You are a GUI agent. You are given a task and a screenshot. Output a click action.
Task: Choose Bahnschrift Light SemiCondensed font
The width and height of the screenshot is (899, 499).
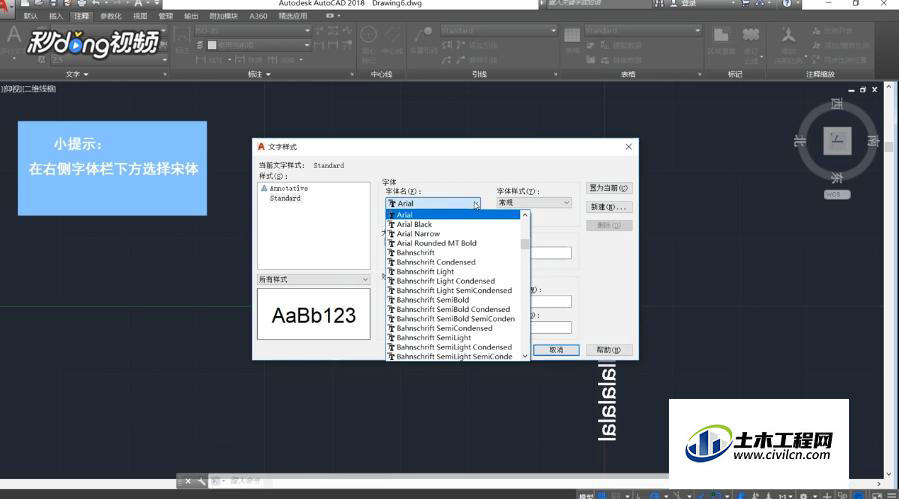[453, 290]
